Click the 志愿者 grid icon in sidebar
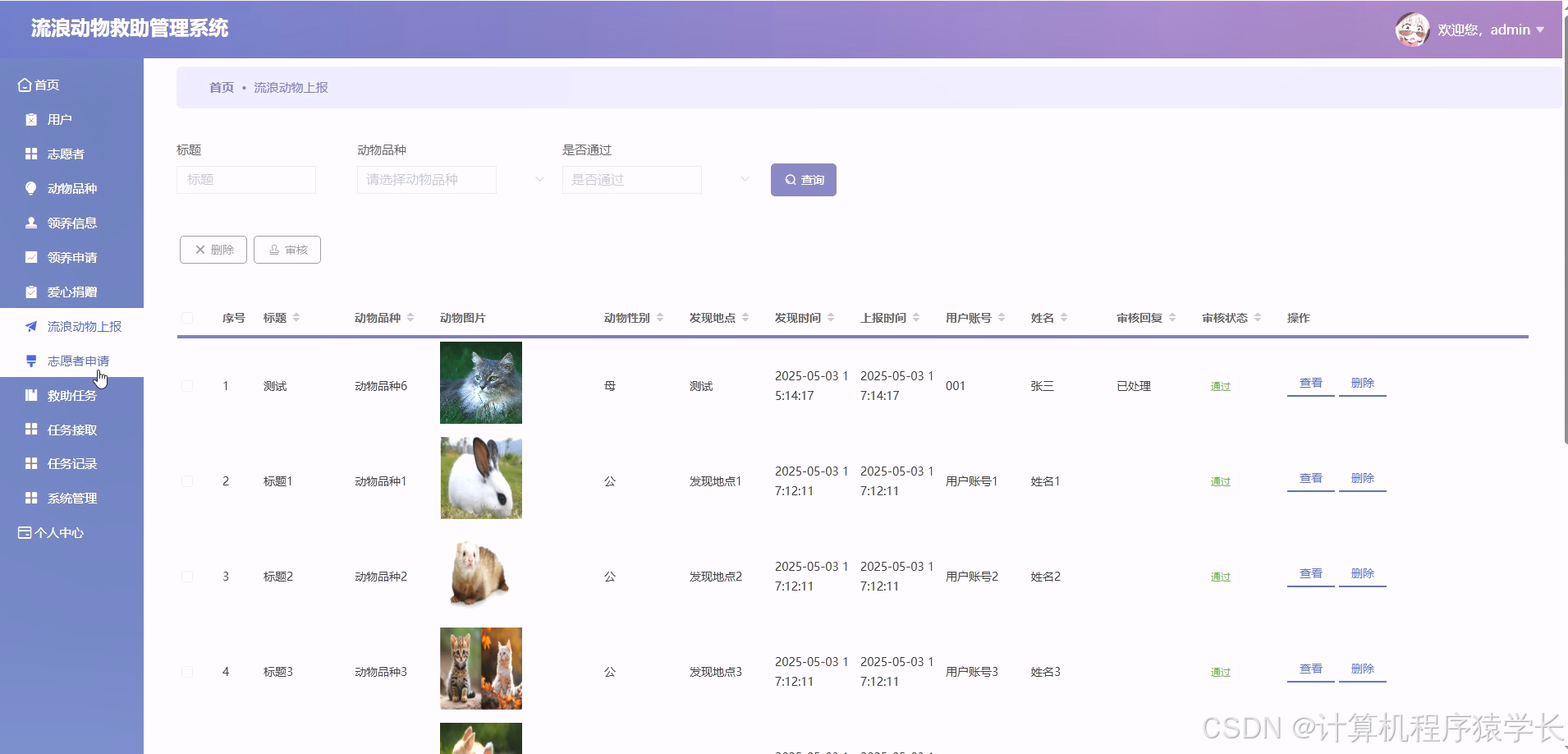The width and height of the screenshot is (1568, 754). point(30,154)
